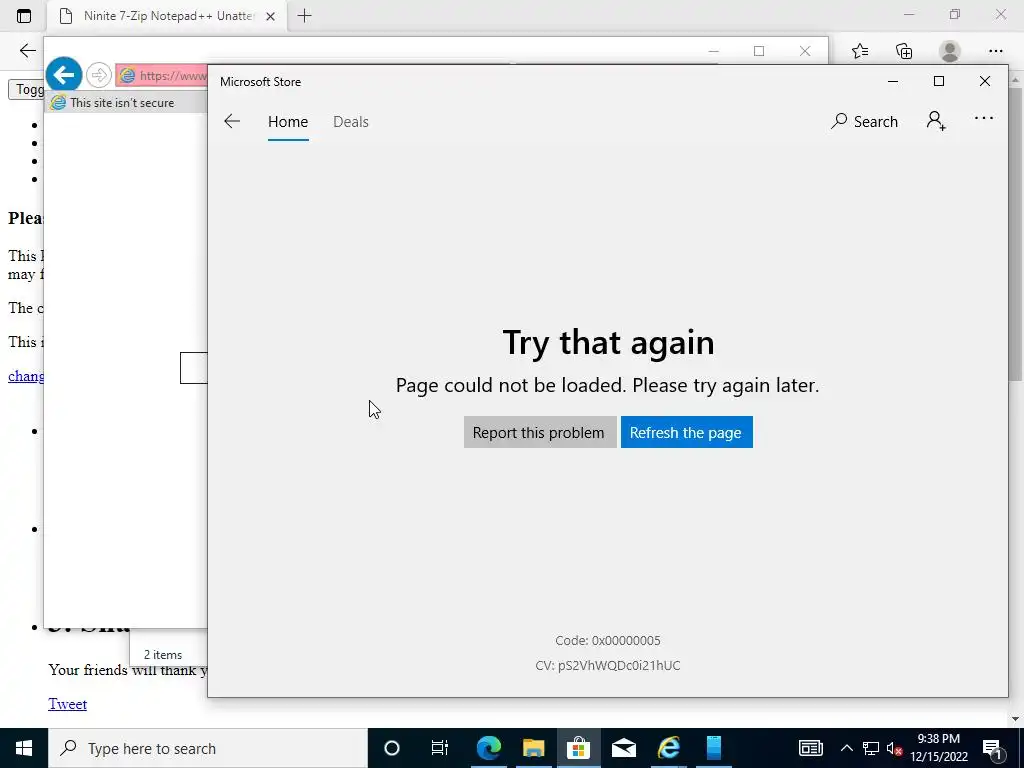The image size is (1024, 768).
Task: Select the error code 0x00000005 text
Action: 608,641
